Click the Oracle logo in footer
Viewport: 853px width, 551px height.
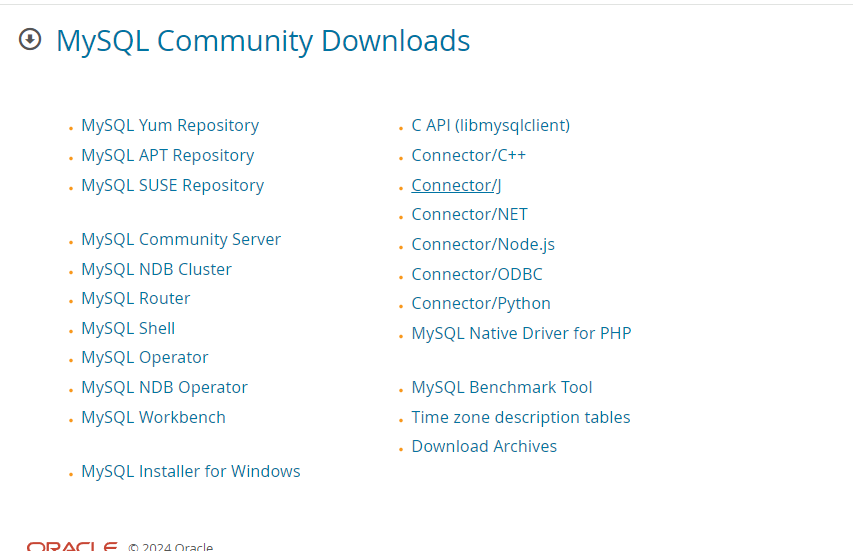72,546
